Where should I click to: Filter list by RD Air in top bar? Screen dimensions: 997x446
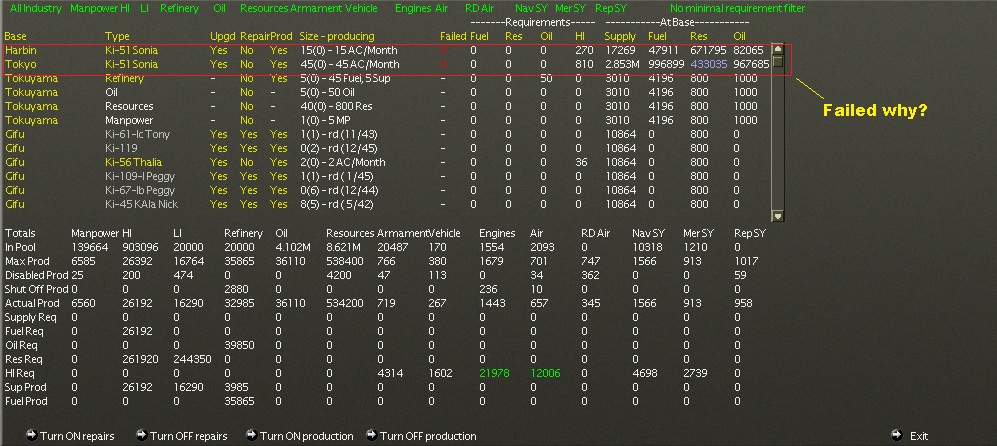click(x=479, y=8)
